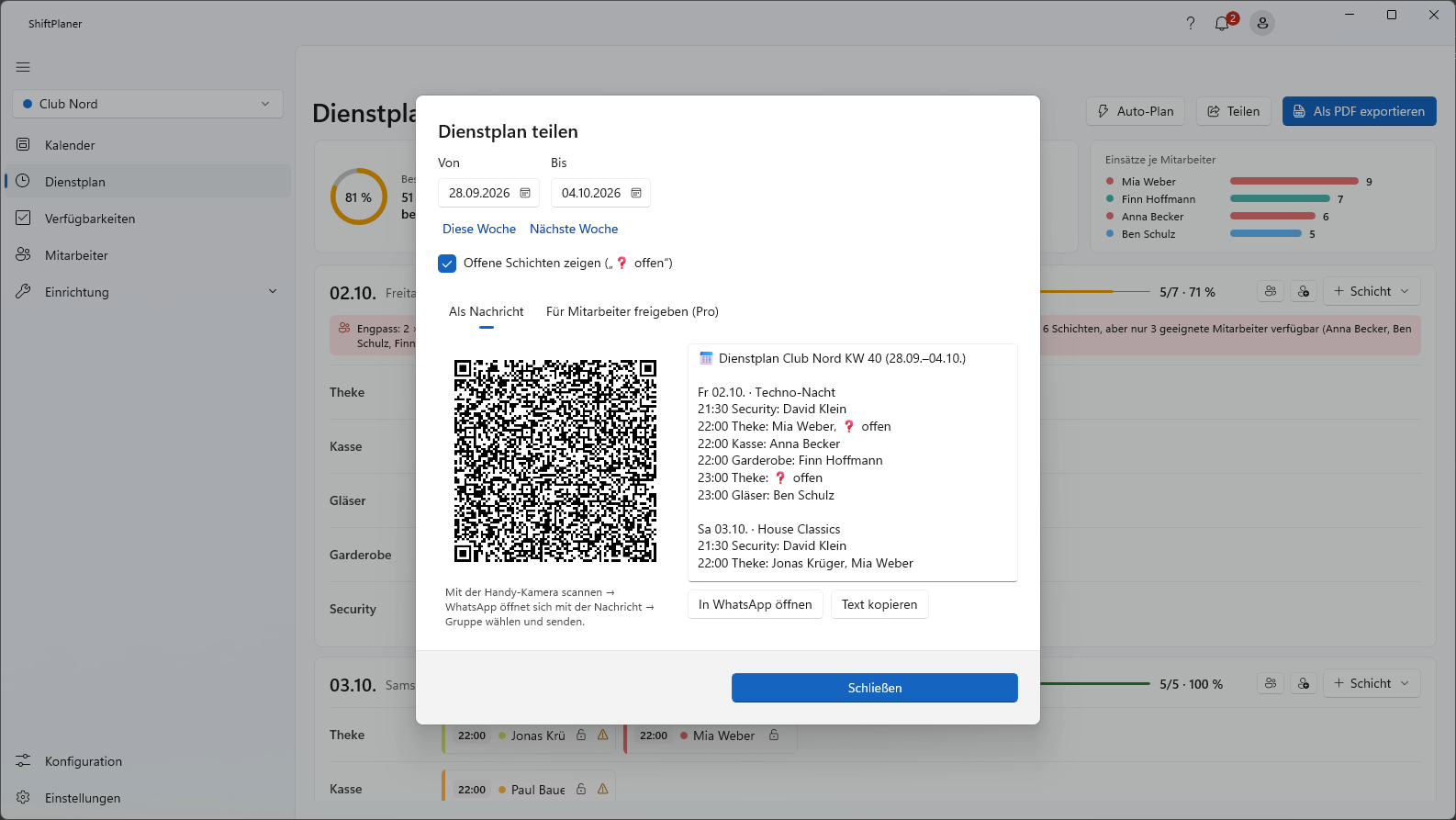This screenshot has height=820, width=1456.
Task: Click the Teilen button
Action: pyautogui.click(x=1234, y=111)
